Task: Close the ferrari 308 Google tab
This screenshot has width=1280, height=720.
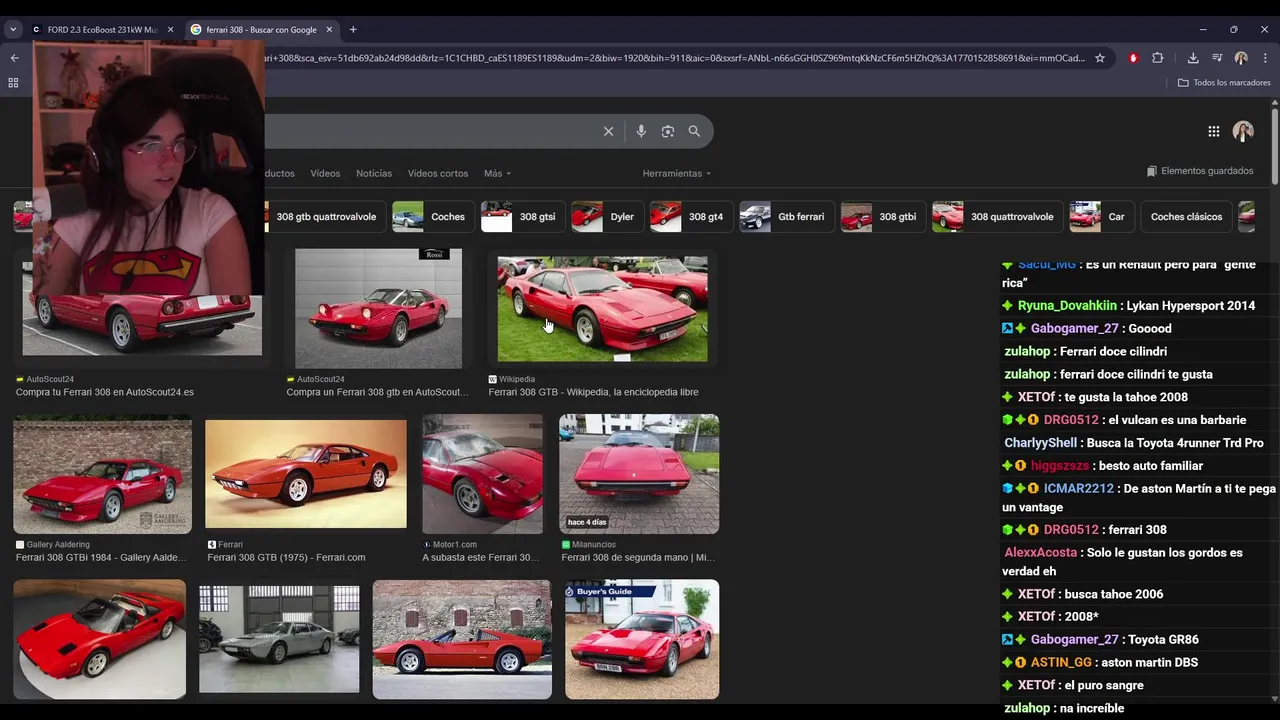Action: point(329,30)
